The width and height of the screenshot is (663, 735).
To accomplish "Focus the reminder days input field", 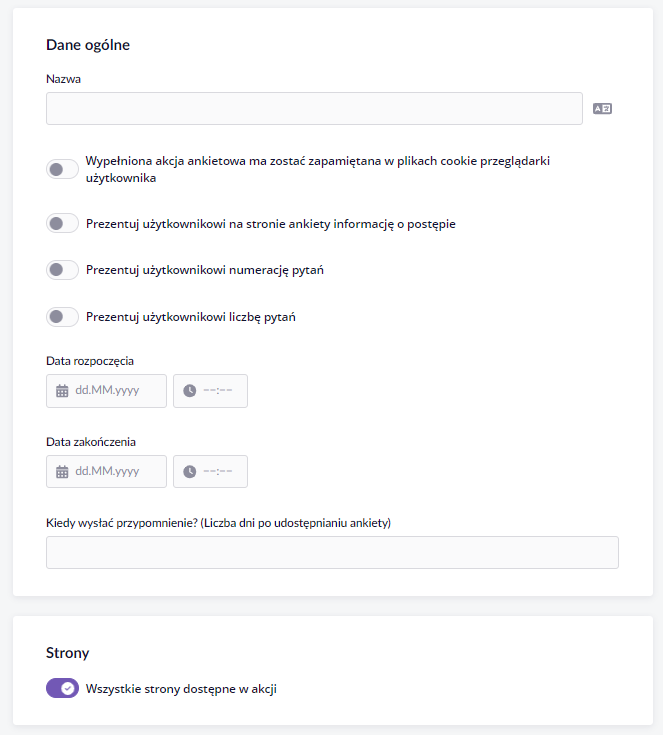I will tap(332, 552).
